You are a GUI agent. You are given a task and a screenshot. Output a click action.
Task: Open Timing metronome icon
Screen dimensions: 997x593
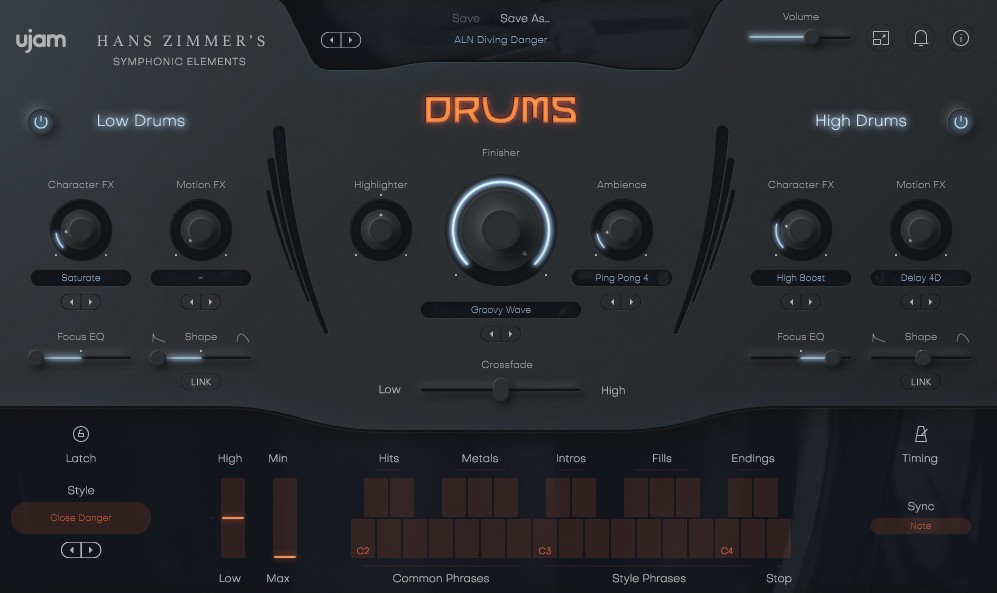921,434
